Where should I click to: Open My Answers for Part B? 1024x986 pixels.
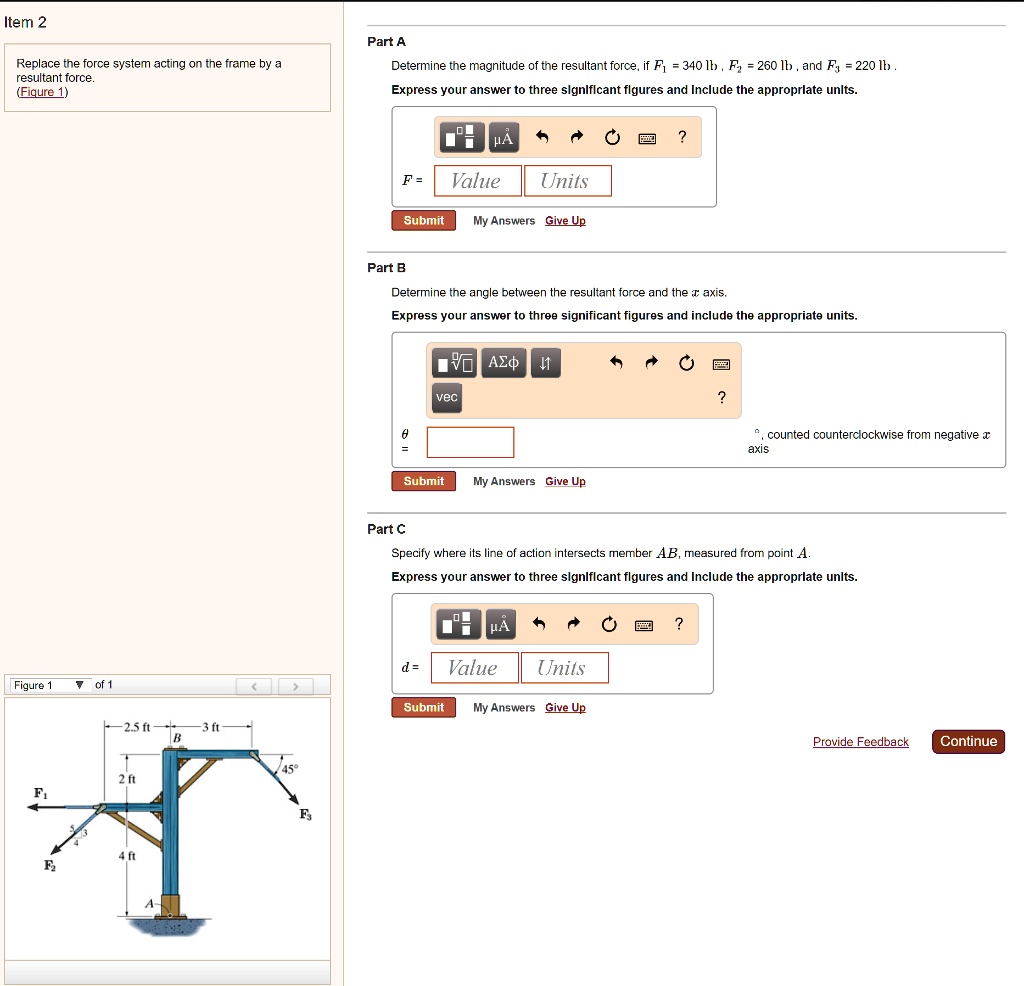[504, 481]
